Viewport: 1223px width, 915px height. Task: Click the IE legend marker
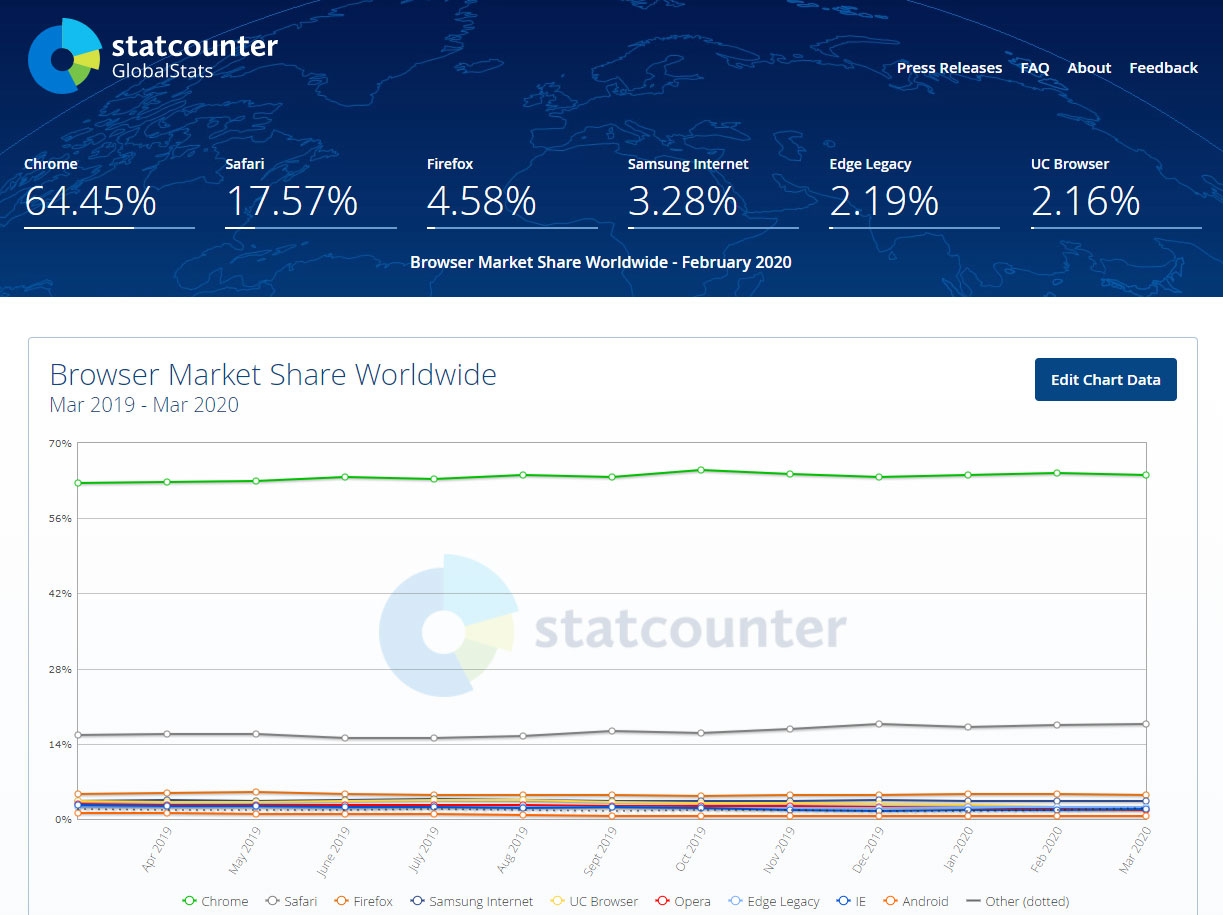845,901
